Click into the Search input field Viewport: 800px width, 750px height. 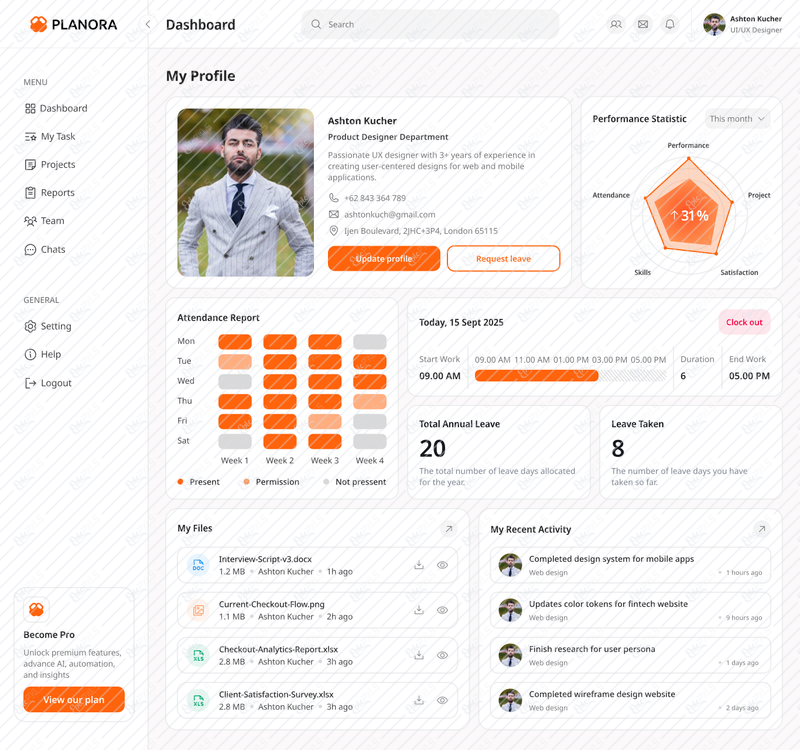tap(430, 24)
